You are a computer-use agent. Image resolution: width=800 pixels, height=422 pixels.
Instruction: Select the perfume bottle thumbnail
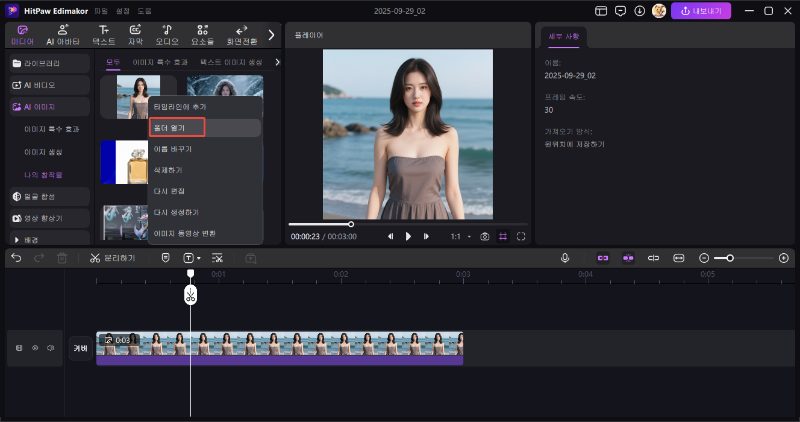pos(124,162)
